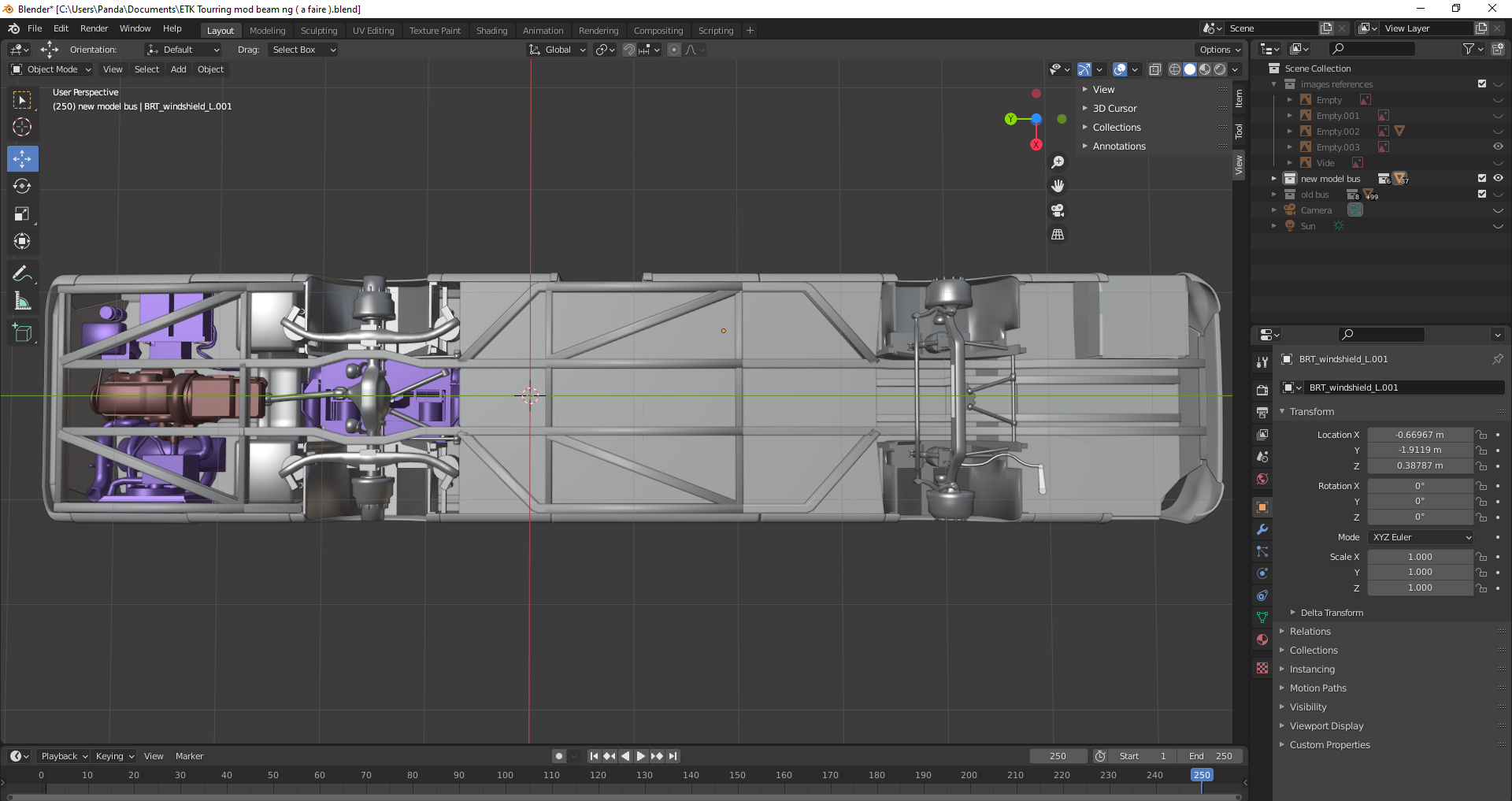Choose the Measure ruler tool
Viewport: 1512px width, 801px height.
22,302
